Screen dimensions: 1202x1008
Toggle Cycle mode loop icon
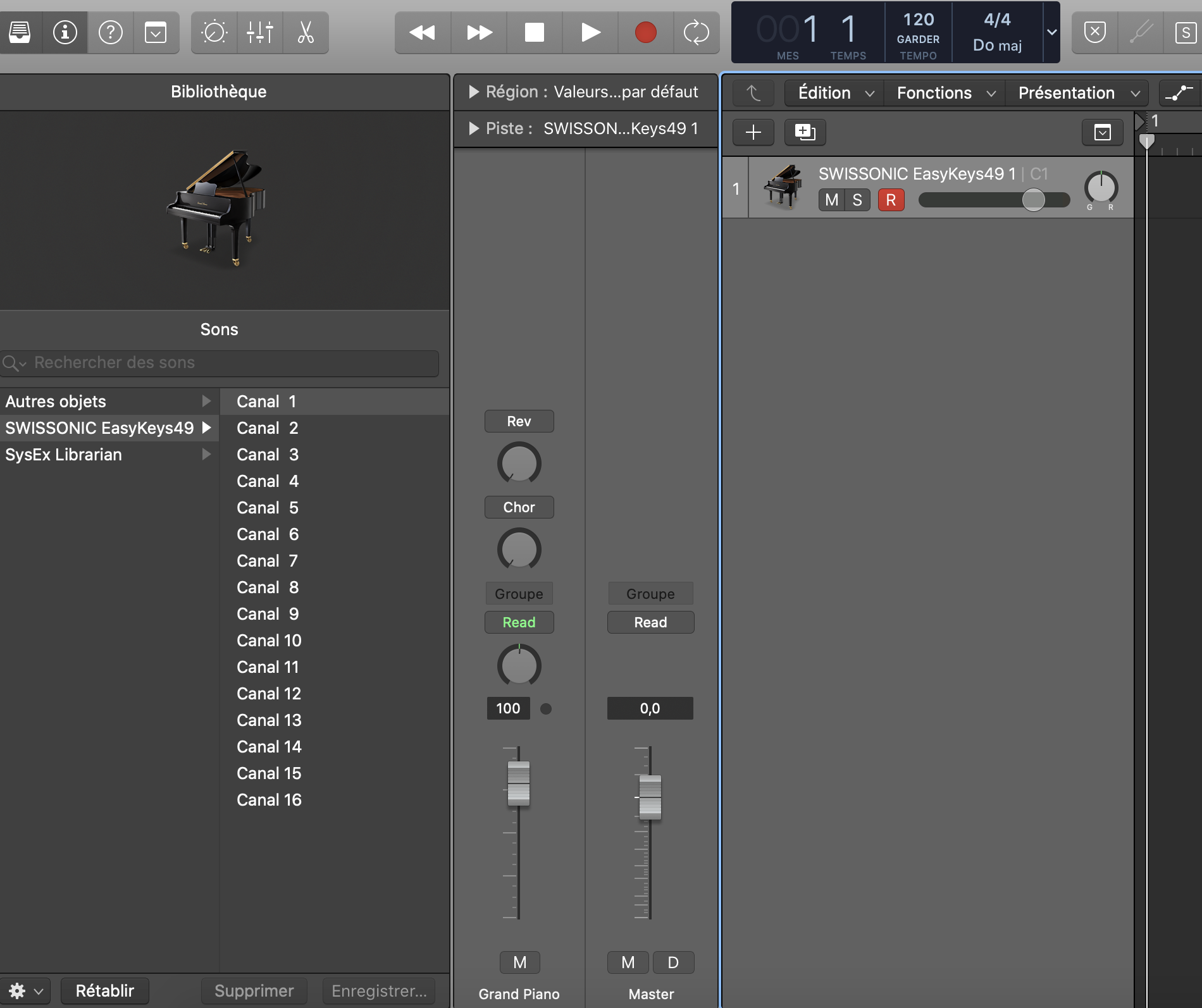pyautogui.click(x=697, y=32)
